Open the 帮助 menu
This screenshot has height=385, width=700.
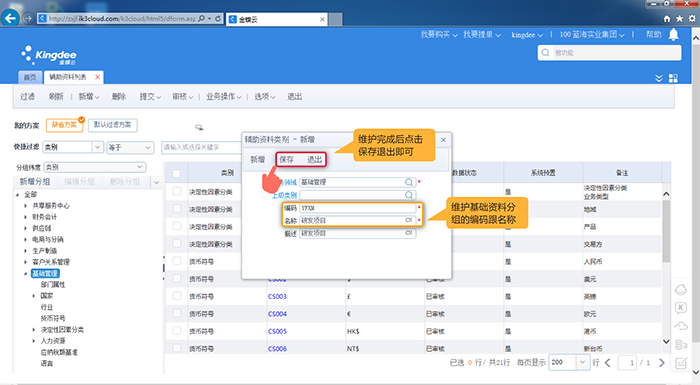(654, 34)
